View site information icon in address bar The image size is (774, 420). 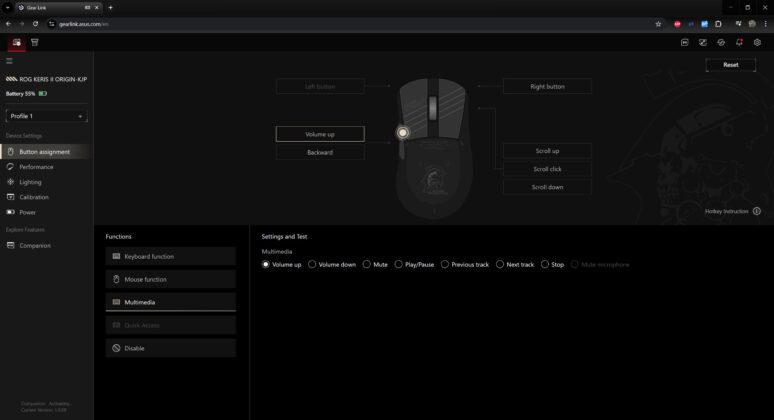point(52,24)
